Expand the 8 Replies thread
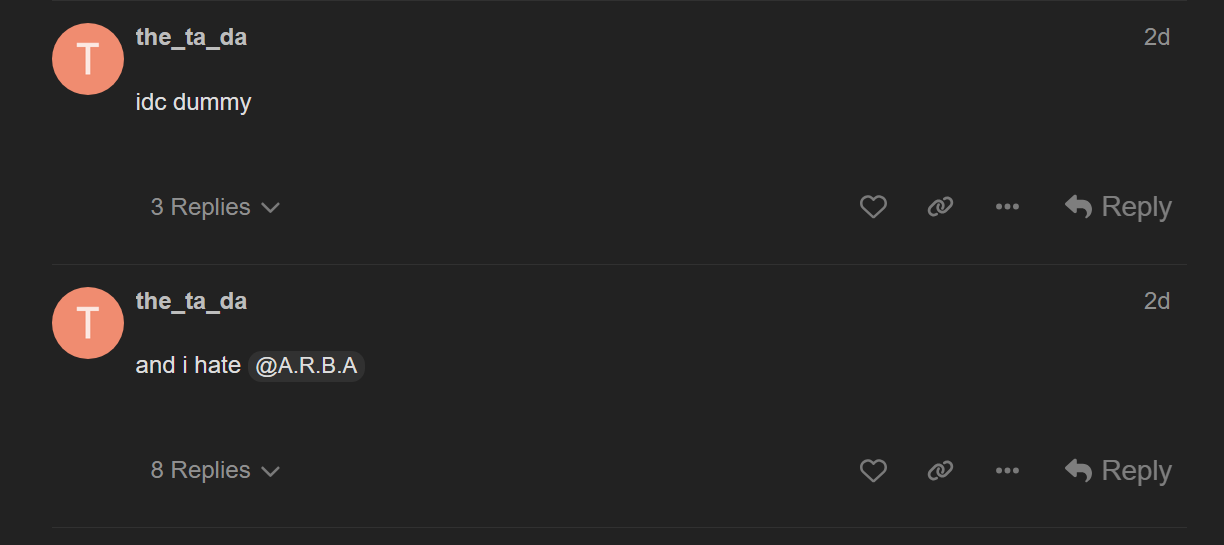The width and height of the screenshot is (1224, 545). [215, 470]
